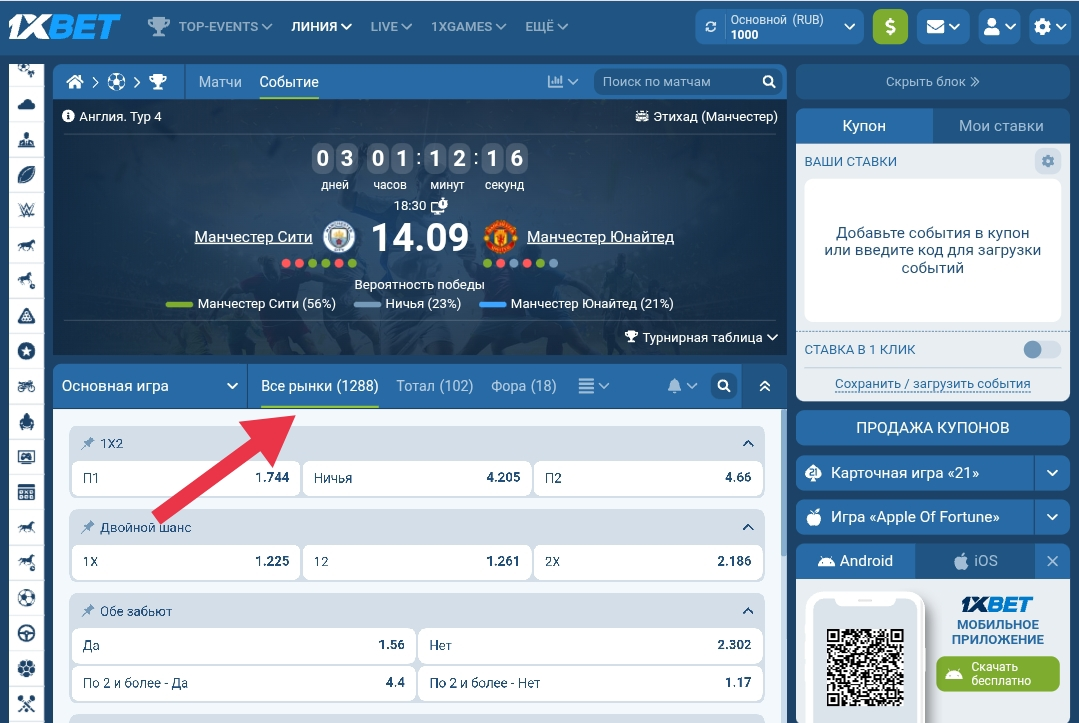Click the green dollar deposit button
The height and width of the screenshot is (723, 1079).
tap(890, 27)
